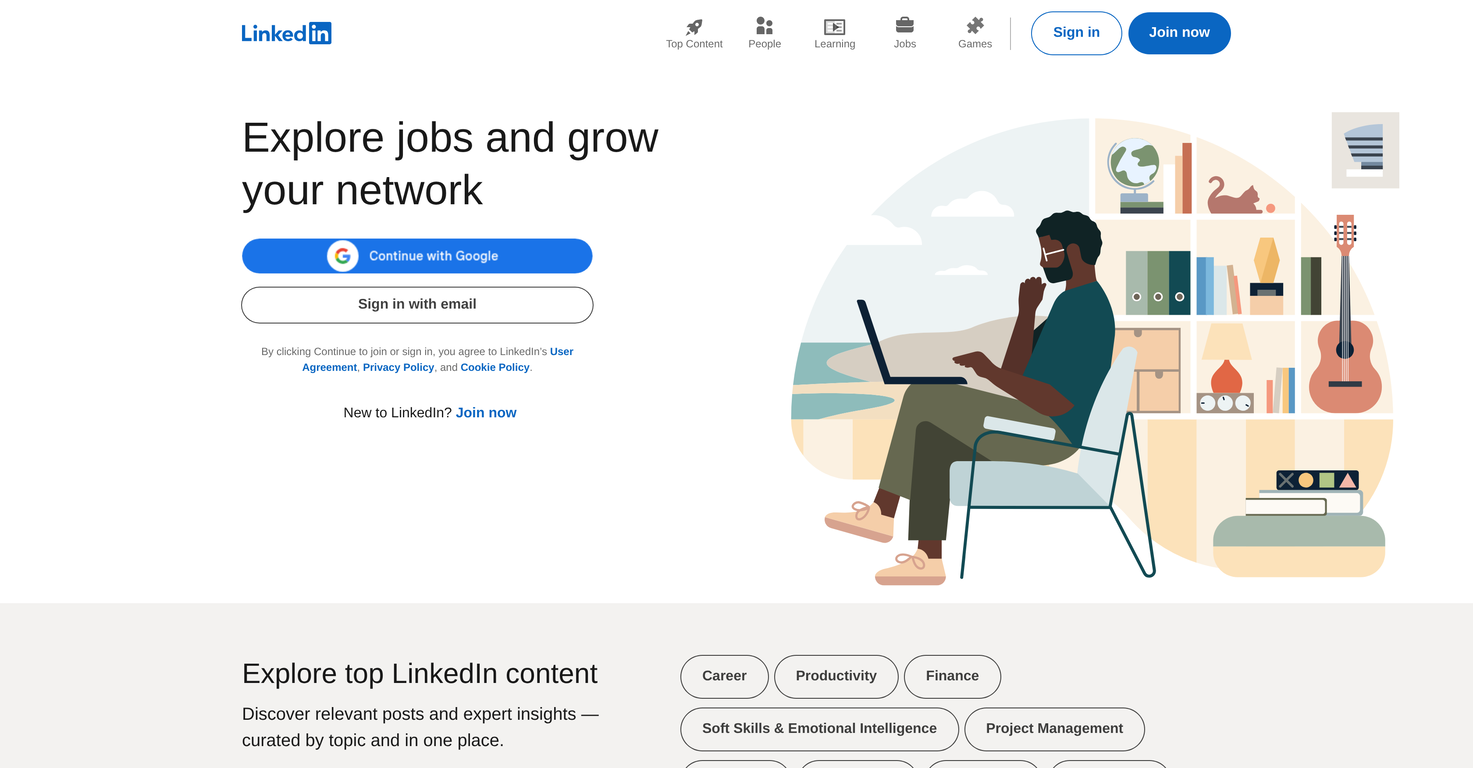This screenshot has height=768, width=1473.
Task: Click the LinkedIn logo
Action: click(286, 32)
